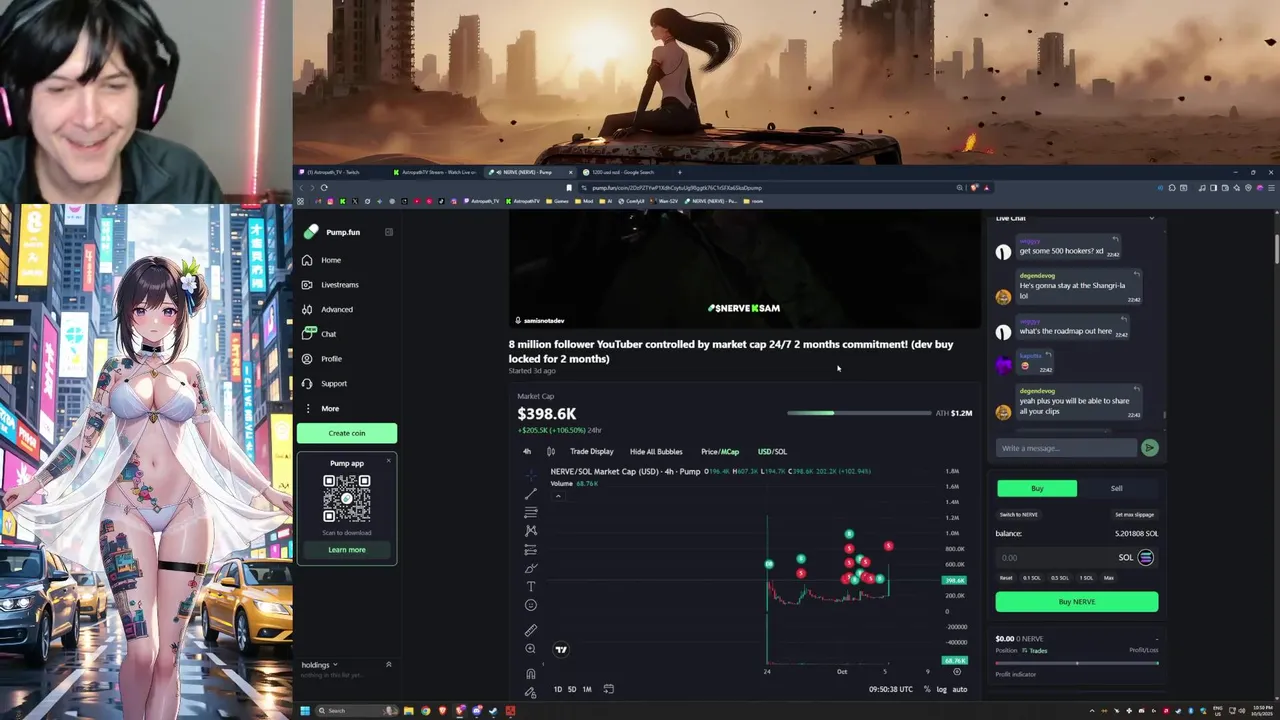1280x720 pixels.
Task: Toggle percent scale on chart
Action: 927,689
